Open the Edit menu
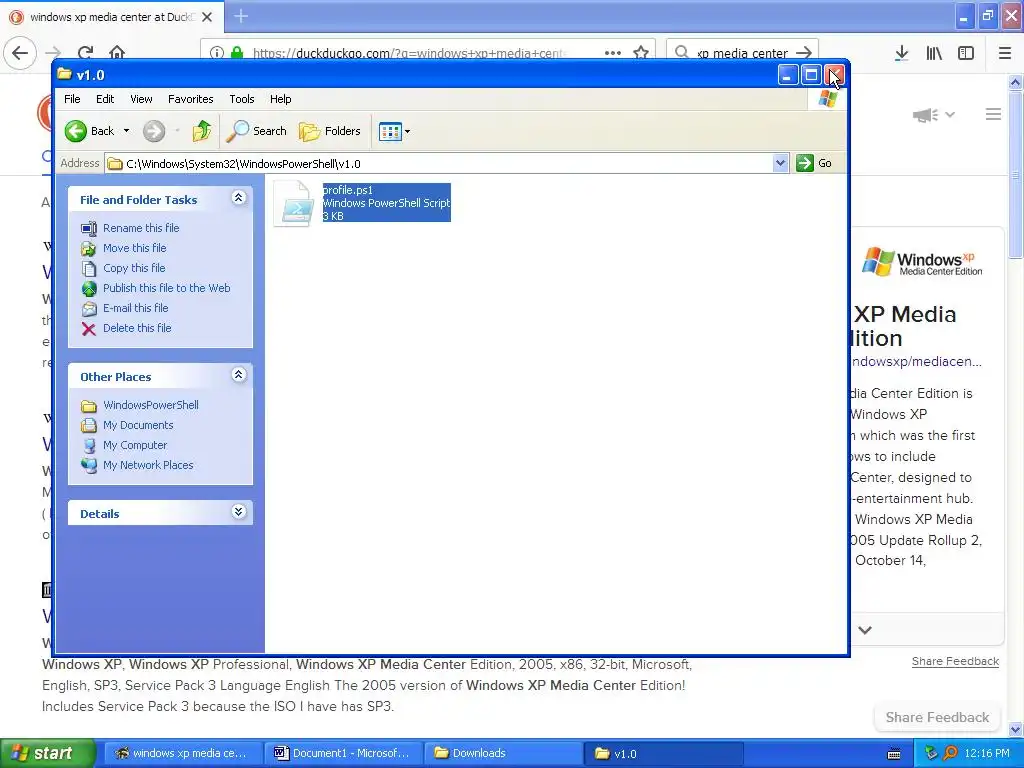 (x=104, y=99)
